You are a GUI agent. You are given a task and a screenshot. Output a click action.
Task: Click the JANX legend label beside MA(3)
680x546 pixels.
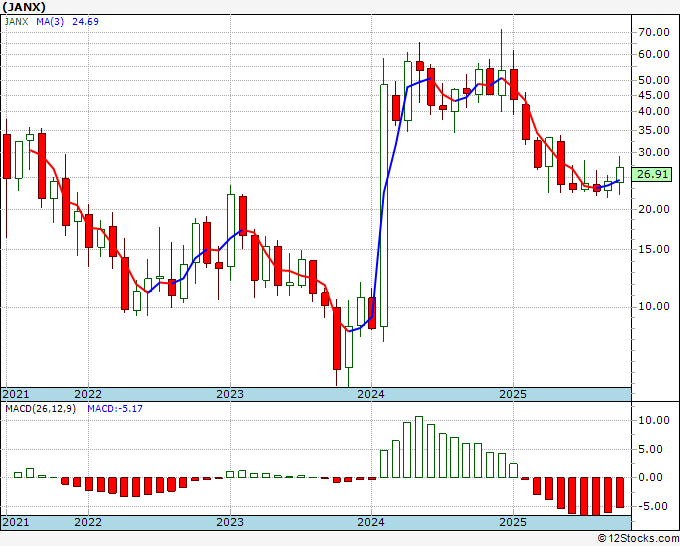(x=19, y=20)
